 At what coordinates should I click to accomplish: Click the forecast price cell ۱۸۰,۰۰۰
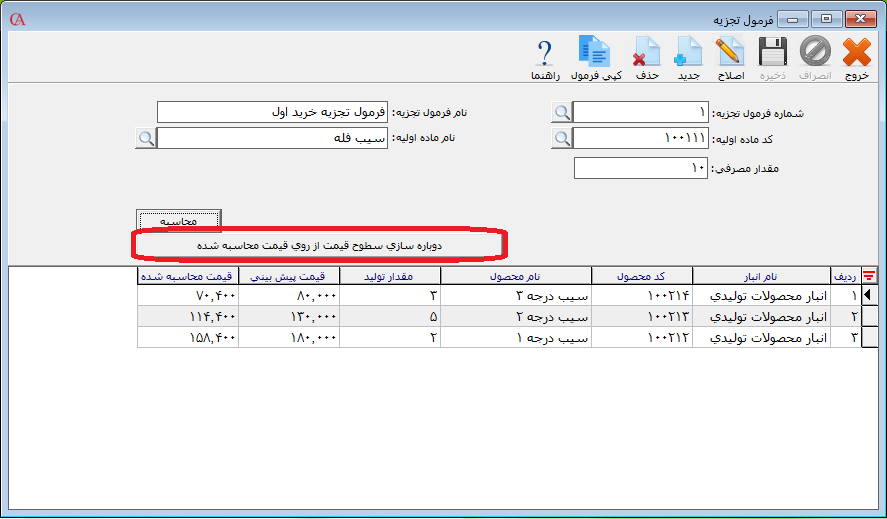(x=288, y=338)
